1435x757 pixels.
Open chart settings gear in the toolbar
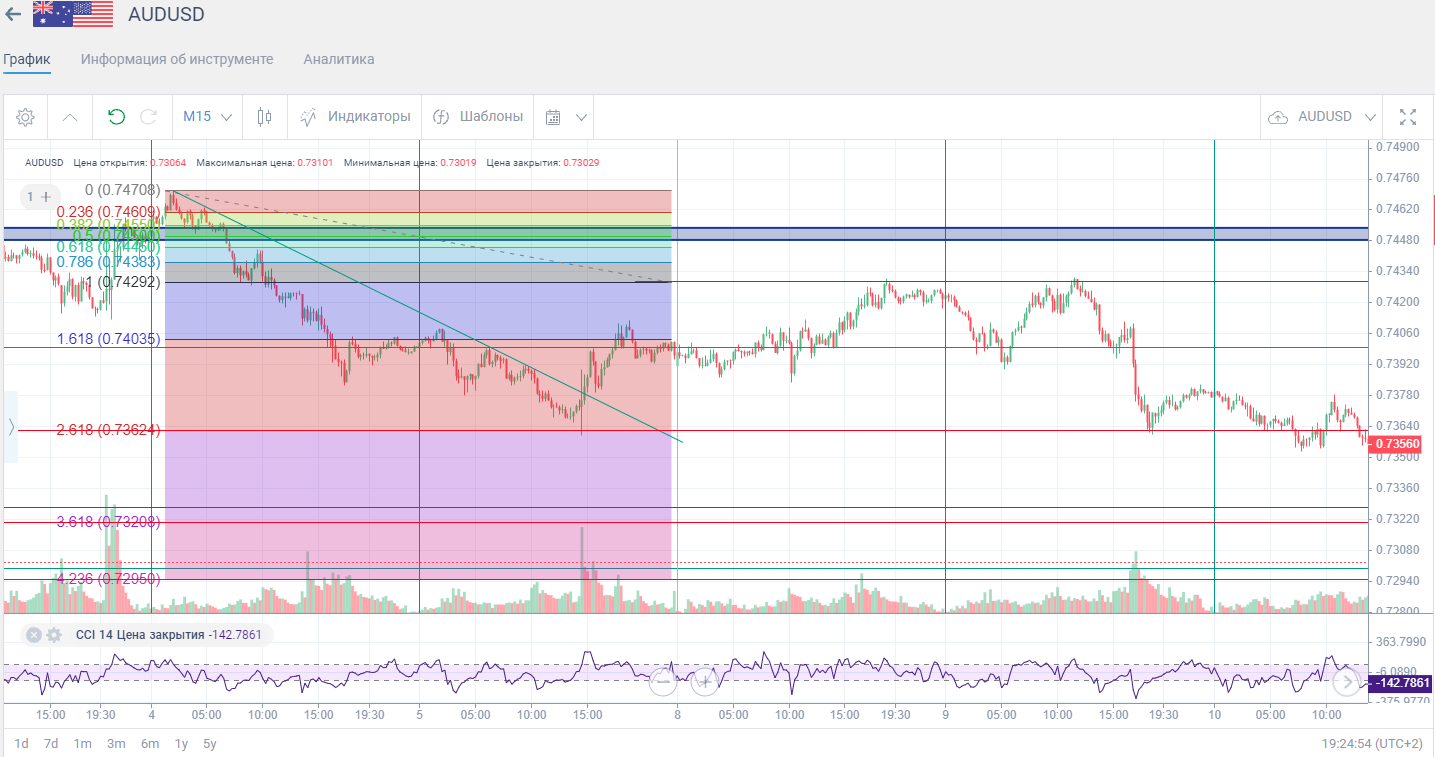click(x=26, y=117)
